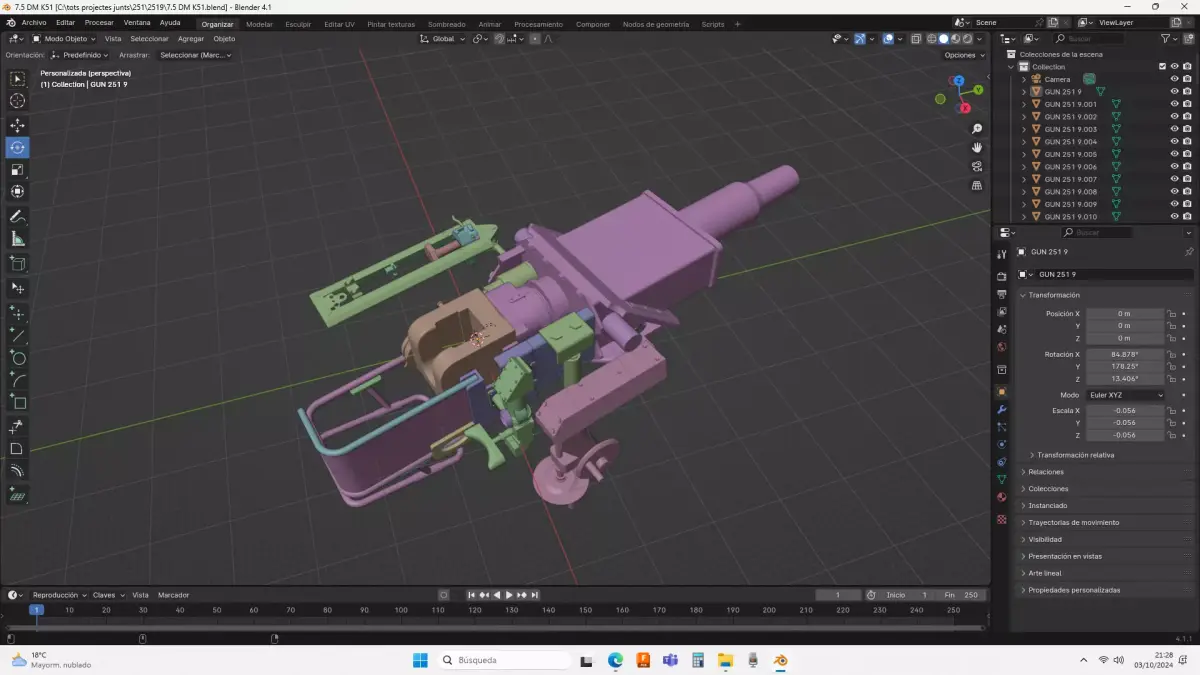Expand the Relaciones panel
The image size is (1200, 675).
1046,472
